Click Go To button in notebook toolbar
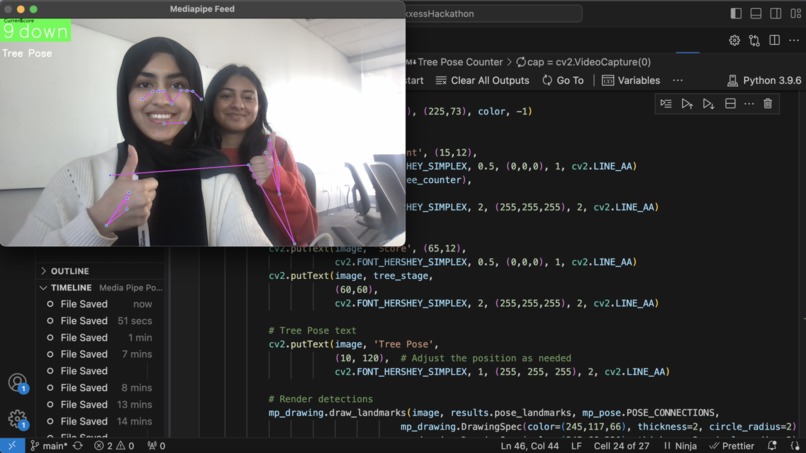This screenshot has width=806, height=453. 563,81
